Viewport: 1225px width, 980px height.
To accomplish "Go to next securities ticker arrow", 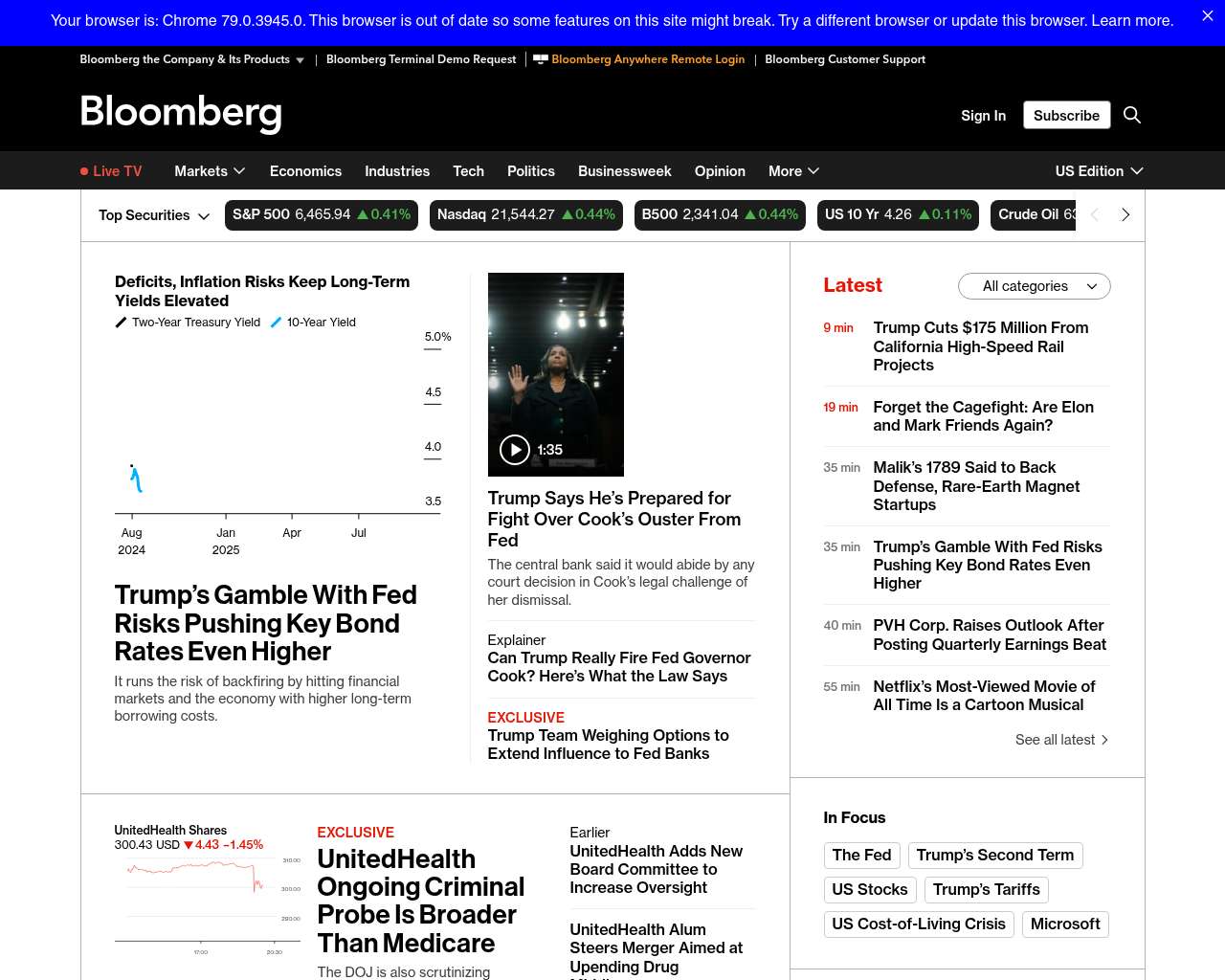I will coord(1125,214).
